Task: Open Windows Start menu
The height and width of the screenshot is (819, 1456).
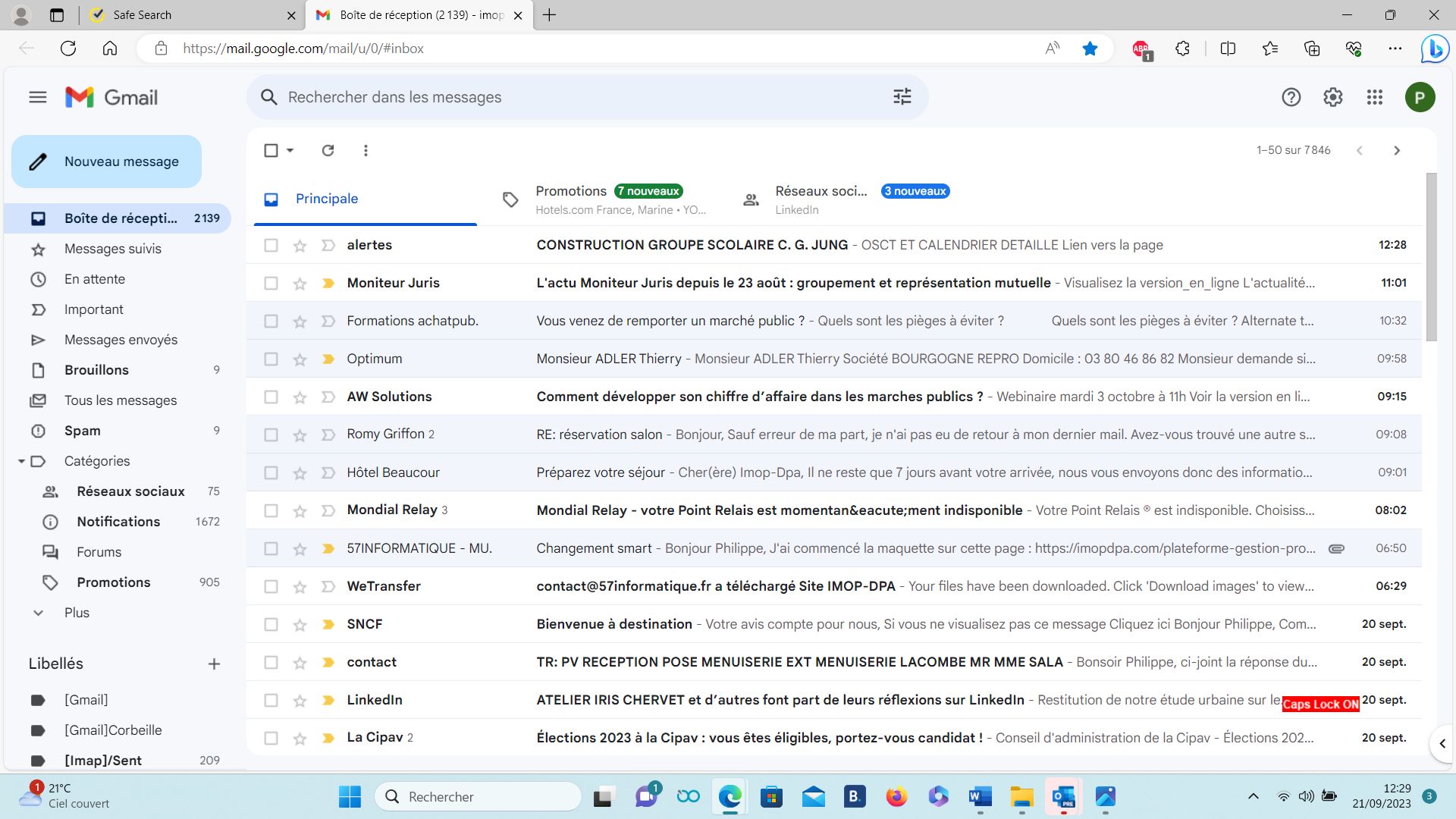Action: pyautogui.click(x=350, y=796)
